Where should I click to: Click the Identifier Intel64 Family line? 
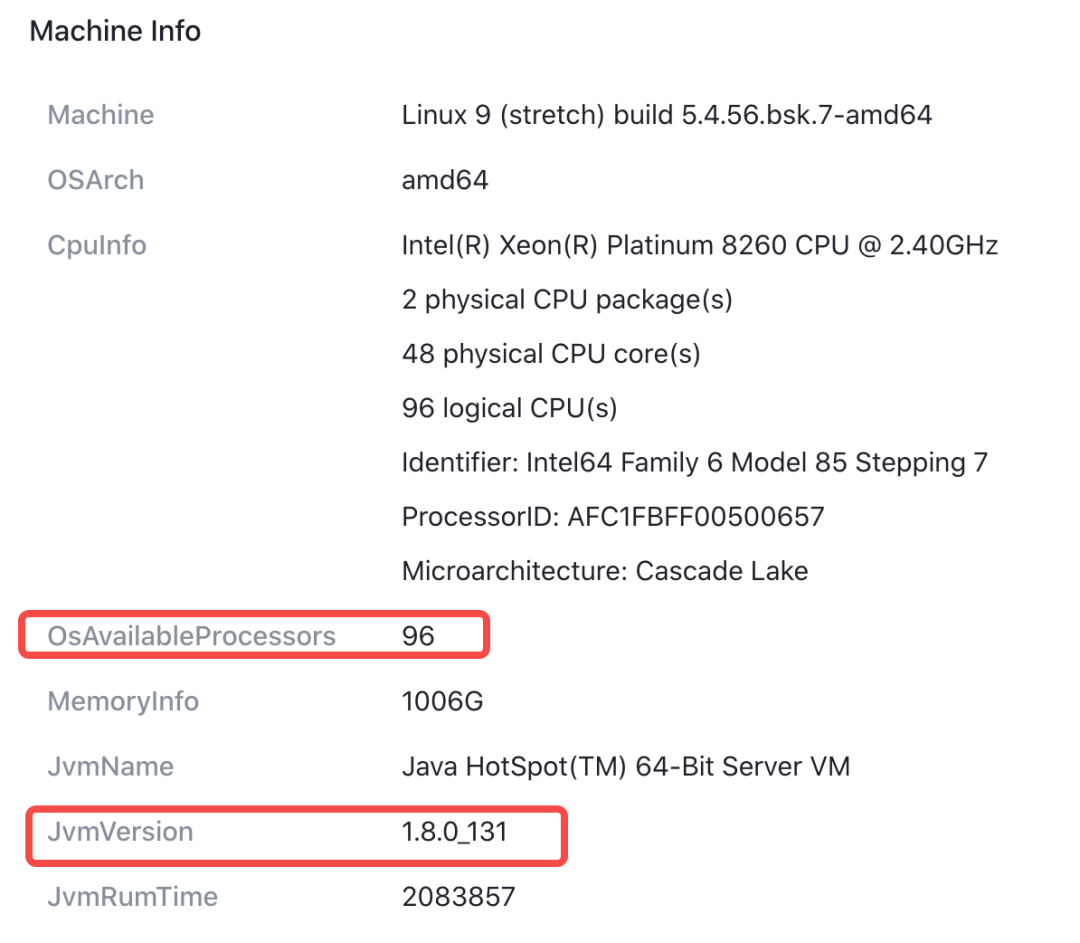pos(695,463)
